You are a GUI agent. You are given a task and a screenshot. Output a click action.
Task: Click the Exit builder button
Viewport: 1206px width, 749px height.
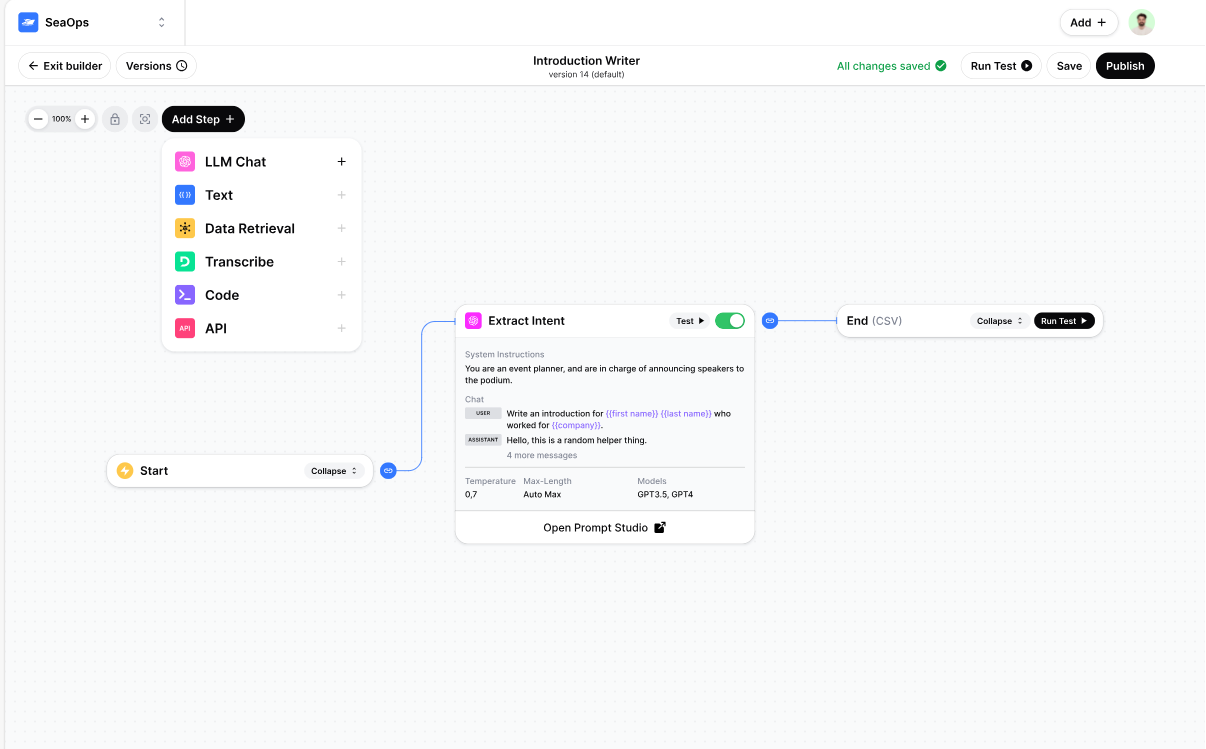[x=65, y=66]
